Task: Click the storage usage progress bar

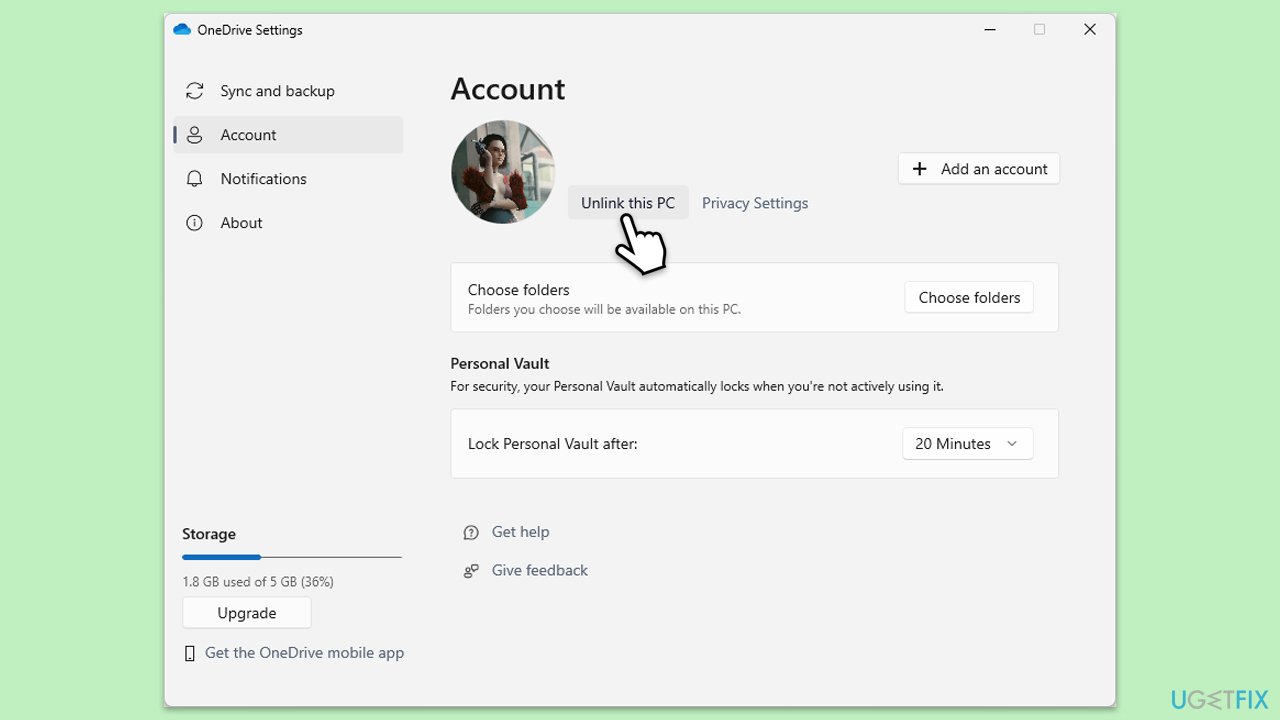Action: [292, 557]
